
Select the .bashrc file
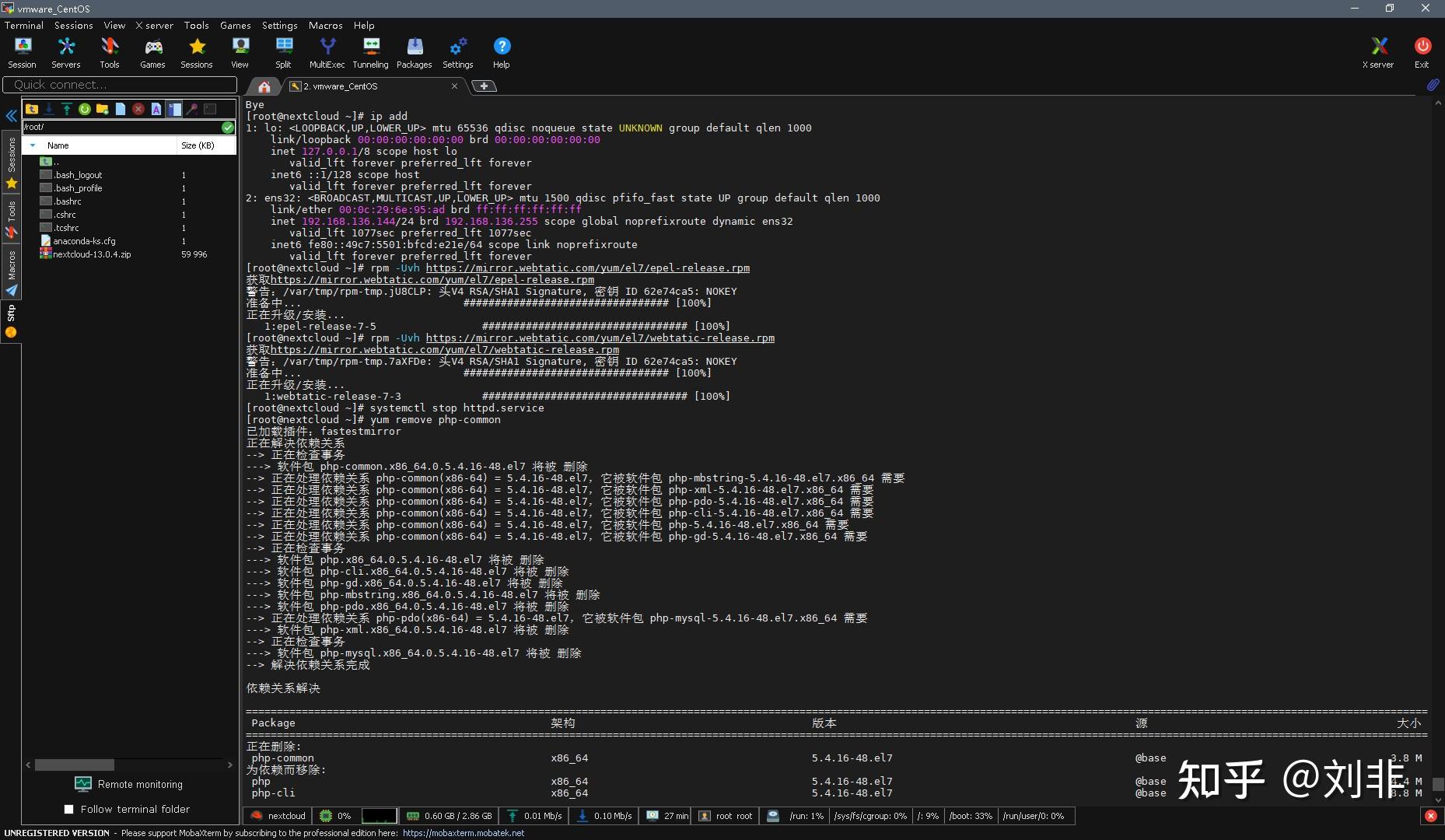68,201
